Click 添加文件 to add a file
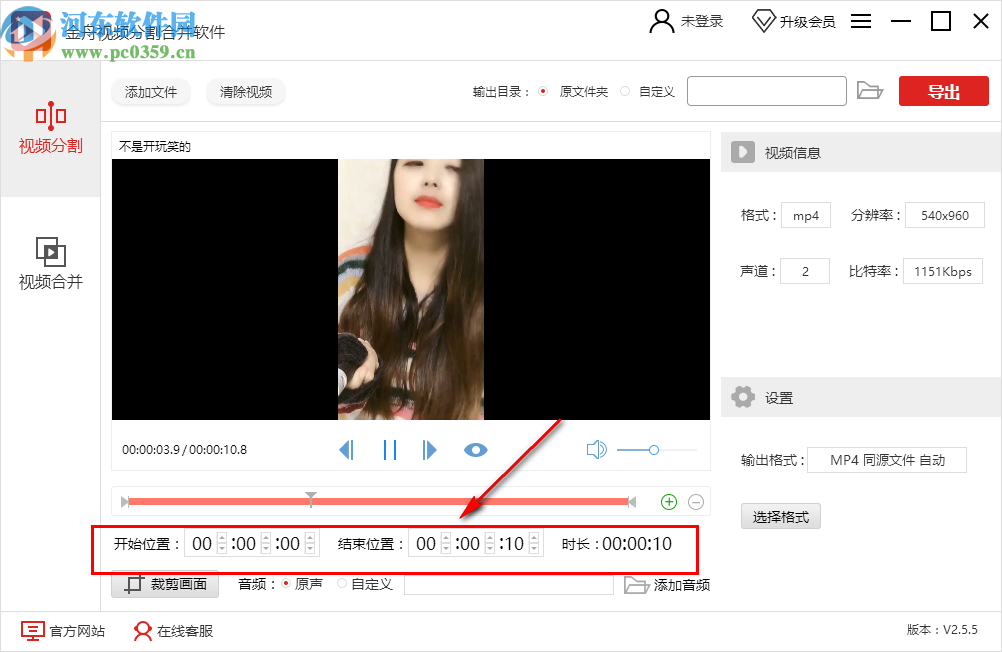The width and height of the screenshot is (1002, 652). 150,91
